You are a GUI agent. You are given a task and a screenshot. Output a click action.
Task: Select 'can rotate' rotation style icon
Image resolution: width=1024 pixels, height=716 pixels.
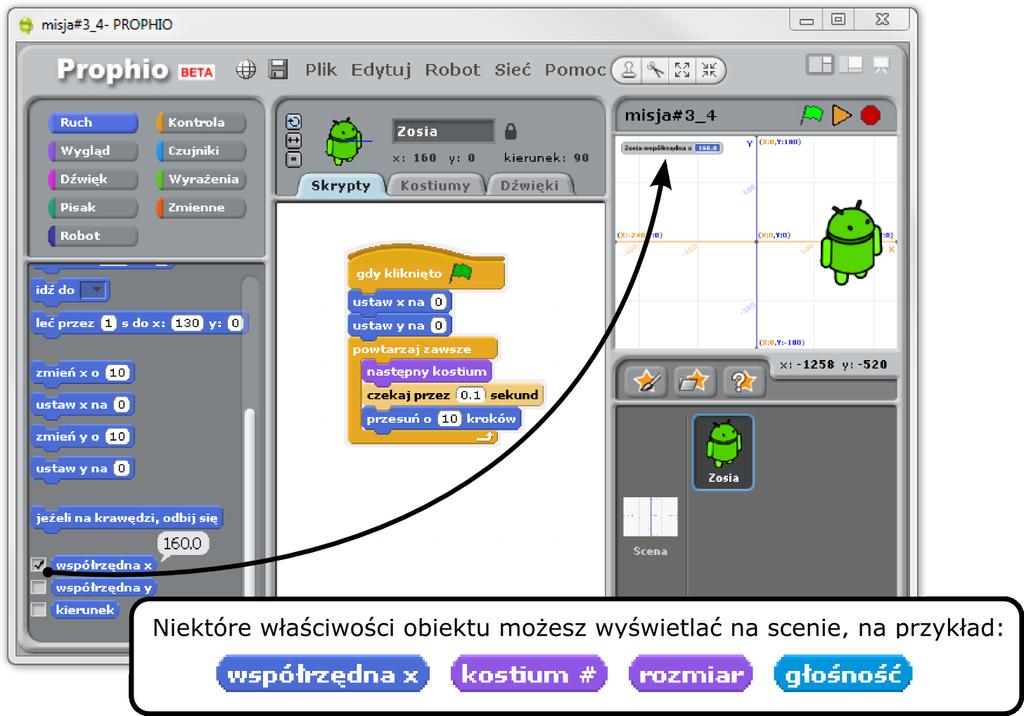[294, 122]
